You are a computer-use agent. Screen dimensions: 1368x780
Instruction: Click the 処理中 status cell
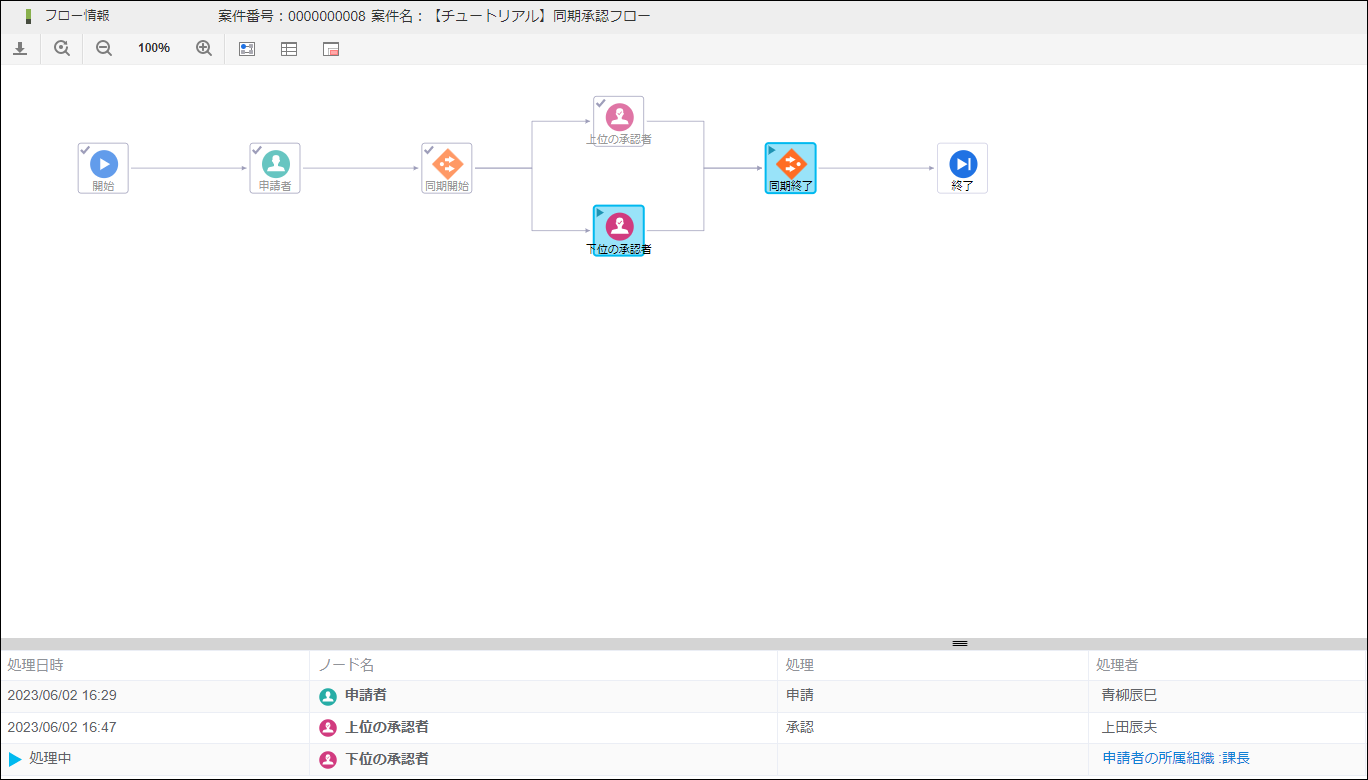155,759
